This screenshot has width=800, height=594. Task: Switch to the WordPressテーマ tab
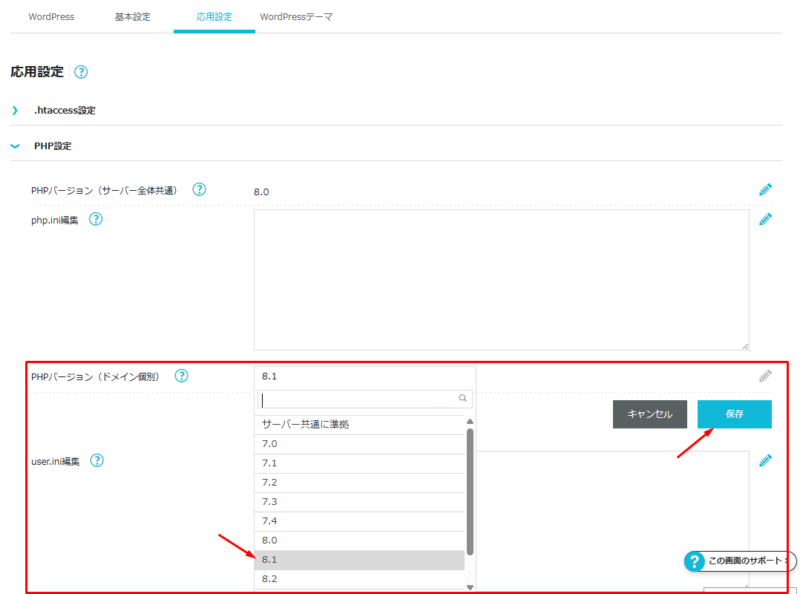pos(296,17)
